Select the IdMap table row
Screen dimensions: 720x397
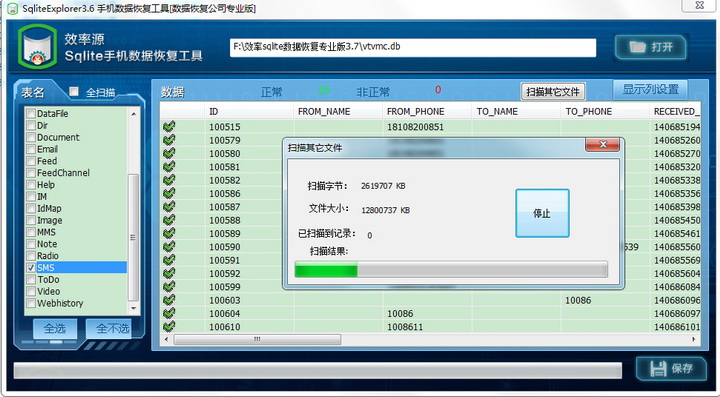click(x=76, y=208)
